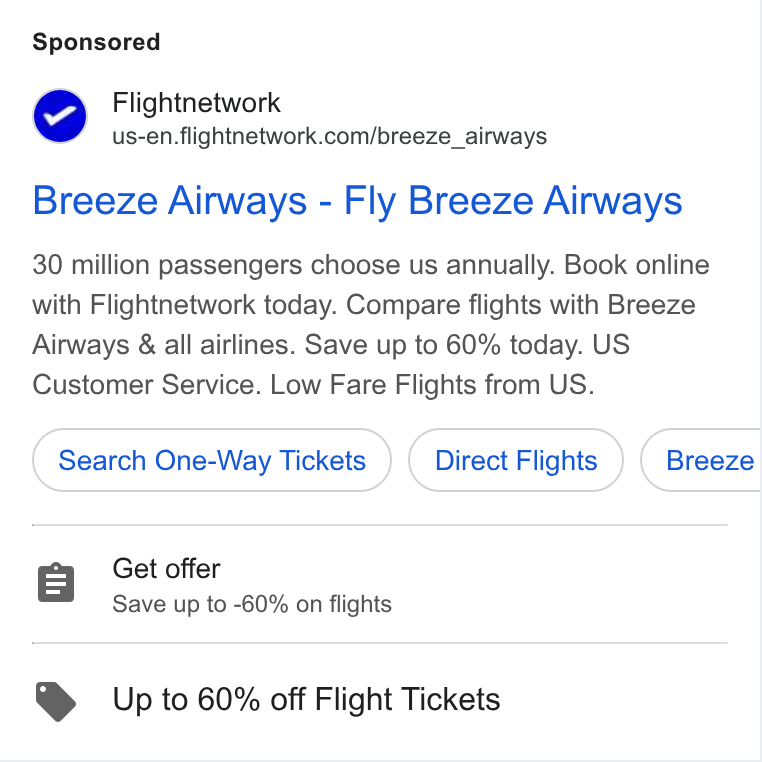Click the Get offer title
This screenshot has height=762, width=762.
(166, 568)
